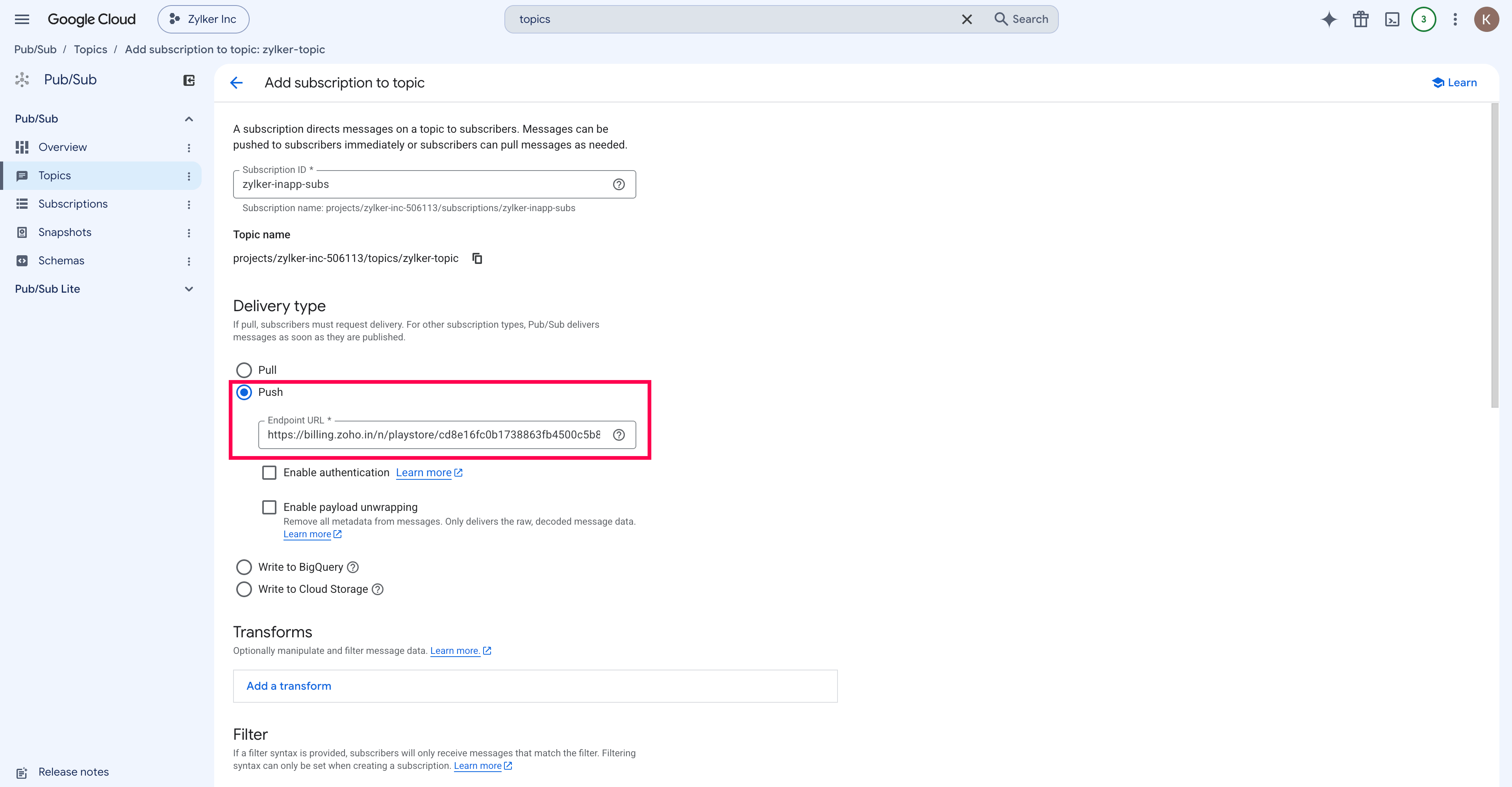Open the K account avatar

point(1486,19)
